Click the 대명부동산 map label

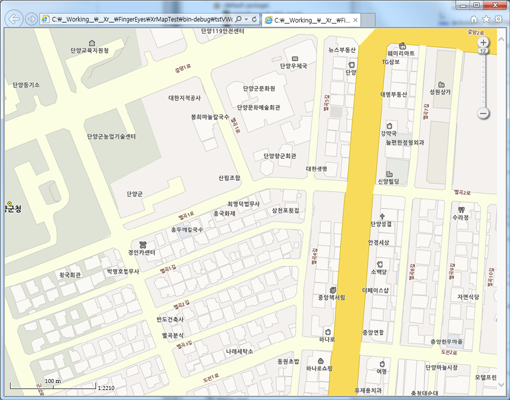pos(394,94)
